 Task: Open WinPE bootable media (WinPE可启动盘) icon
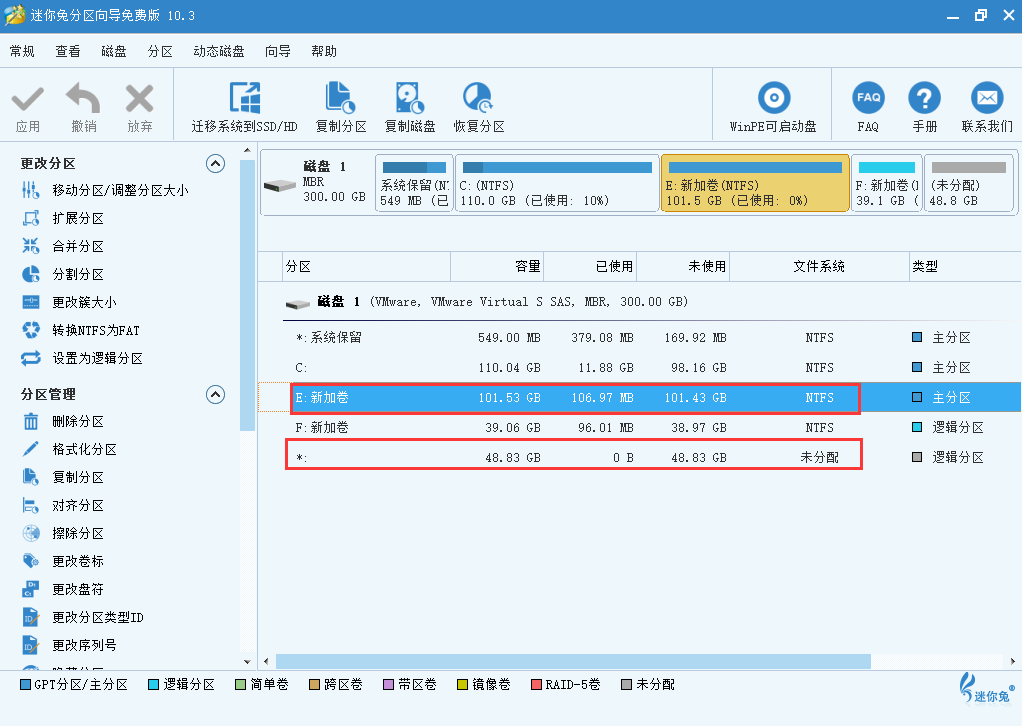click(x=774, y=98)
